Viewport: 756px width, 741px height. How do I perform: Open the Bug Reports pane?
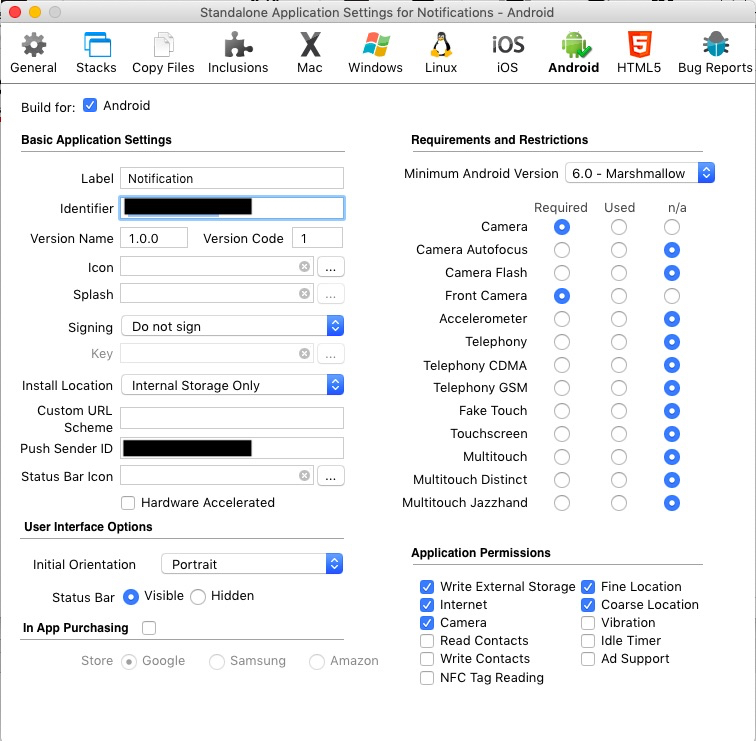click(715, 52)
